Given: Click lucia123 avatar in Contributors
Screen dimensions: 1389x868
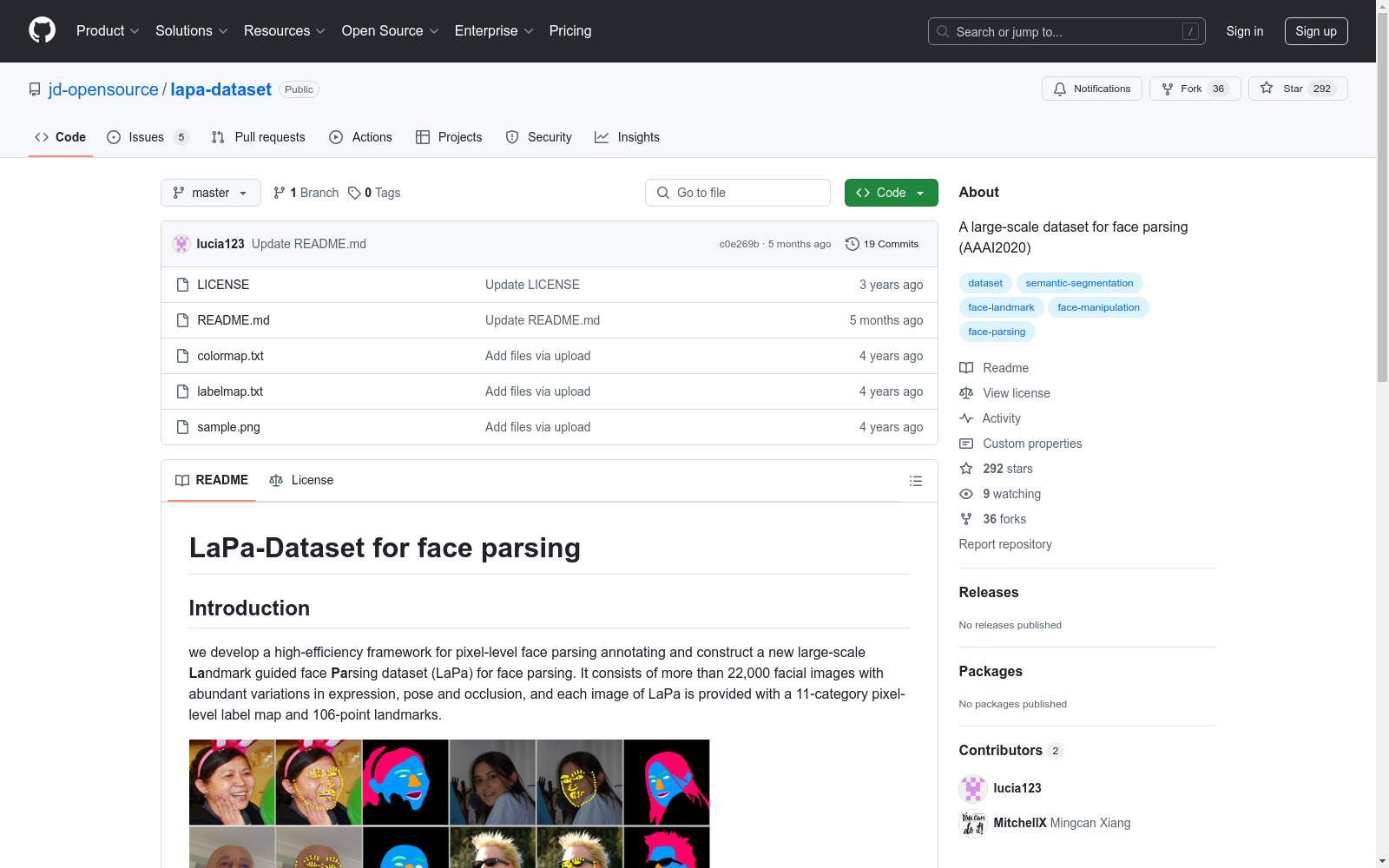Looking at the screenshot, I should coord(973,788).
